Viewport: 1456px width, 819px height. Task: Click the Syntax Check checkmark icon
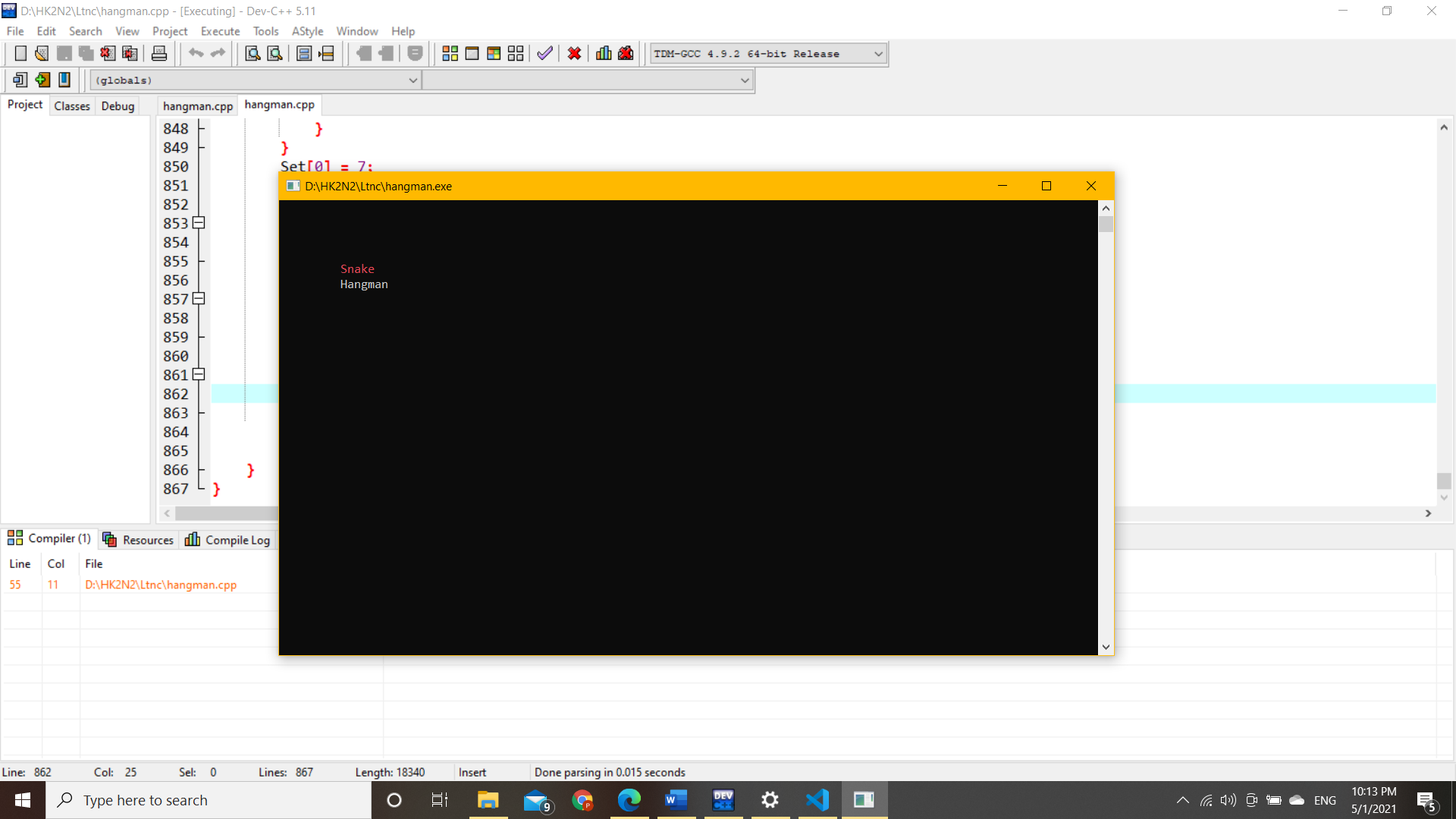[x=544, y=53]
